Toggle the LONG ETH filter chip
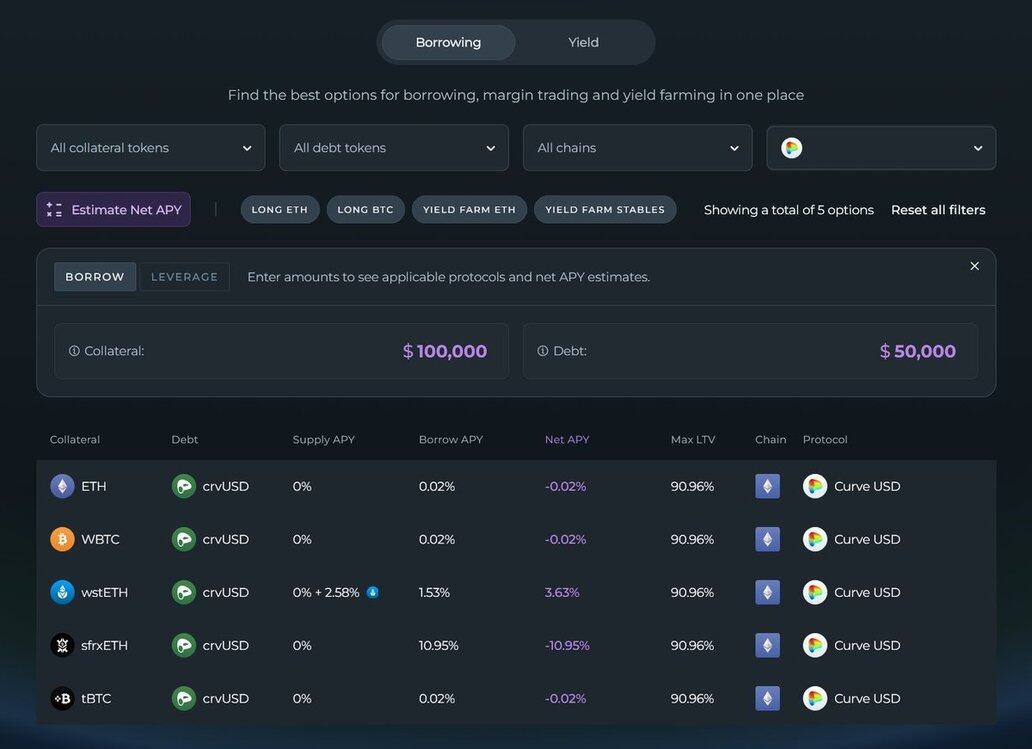 pos(280,210)
